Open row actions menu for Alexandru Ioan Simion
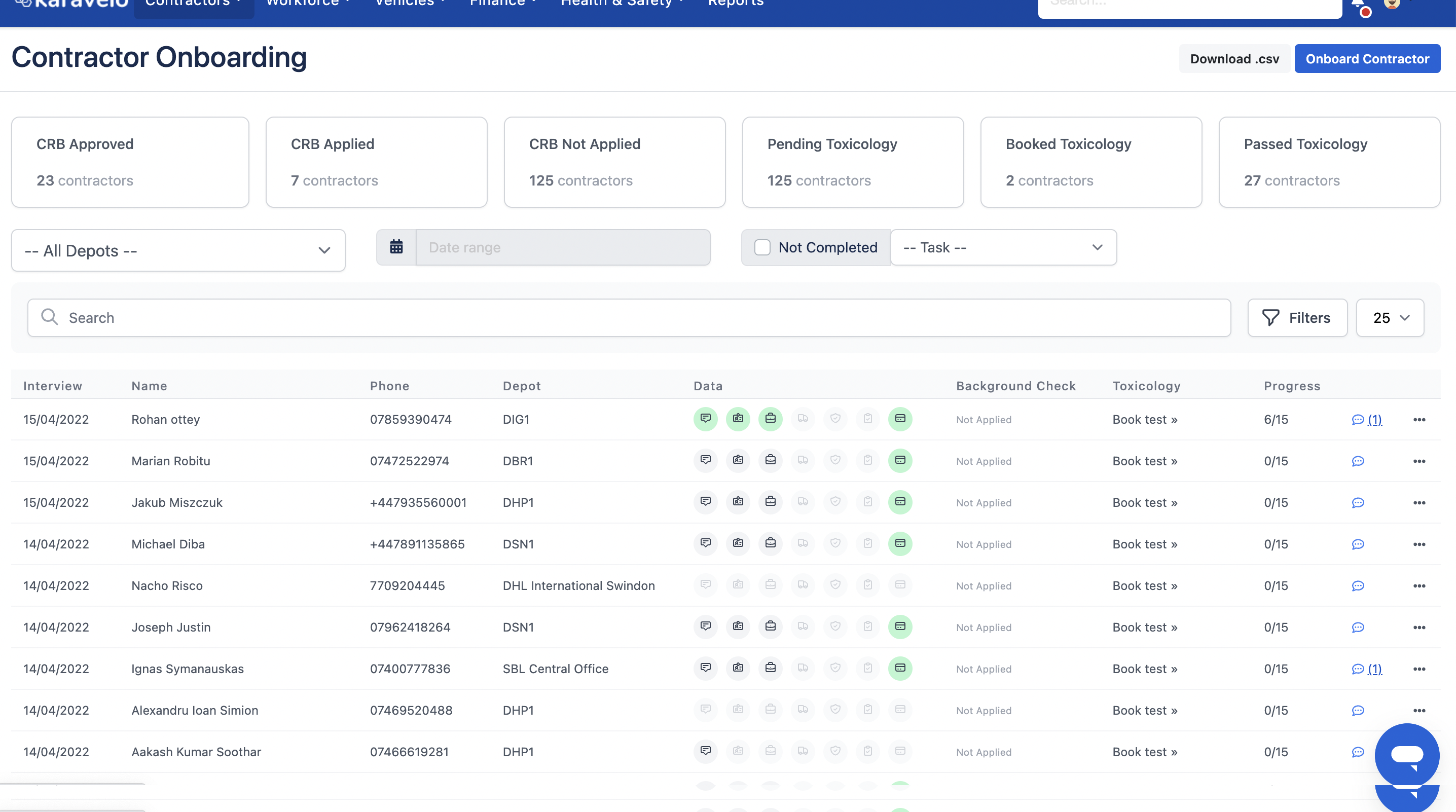 1418,710
